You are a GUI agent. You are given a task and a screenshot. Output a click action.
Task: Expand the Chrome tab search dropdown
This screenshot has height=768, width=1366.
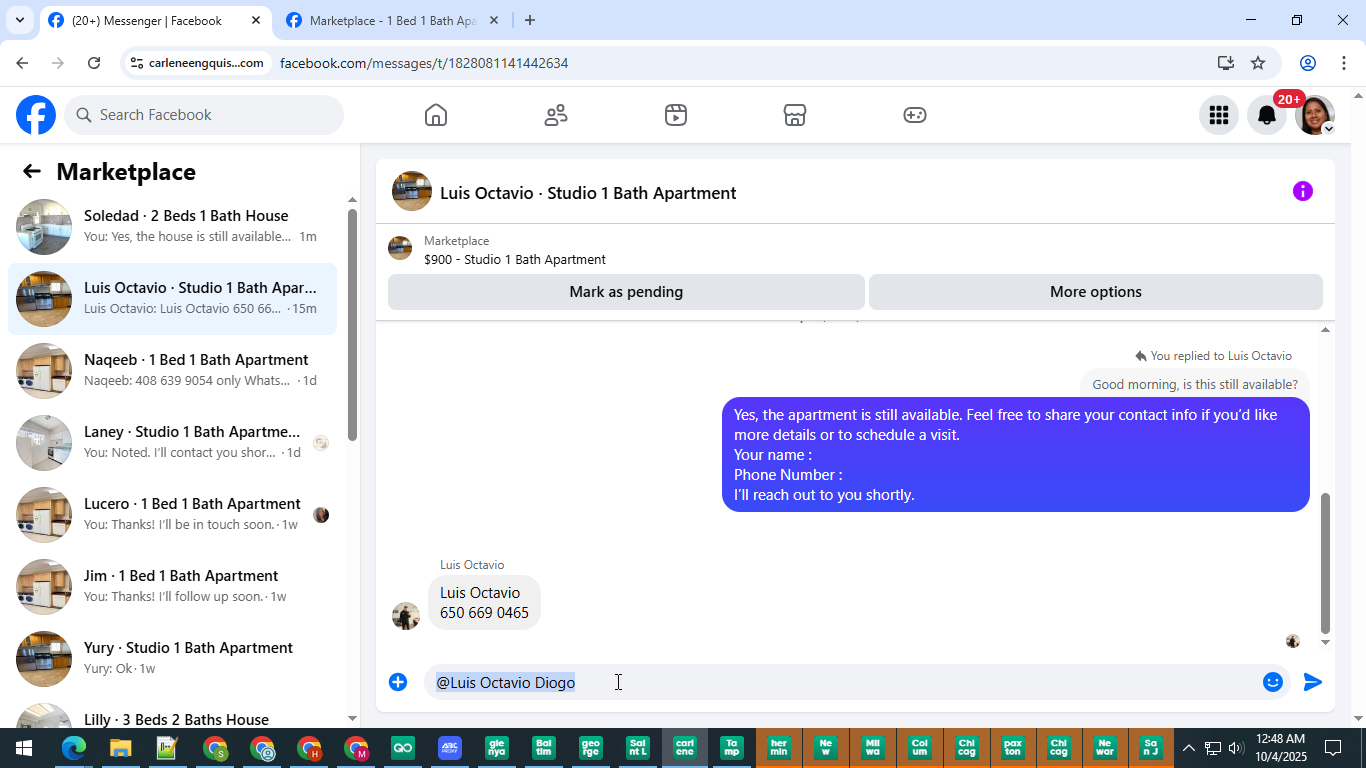[20, 20]
